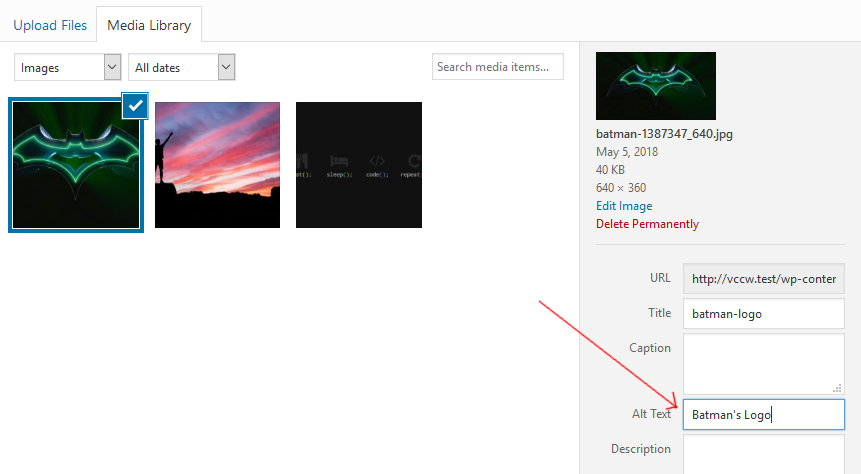Open the Edit Image link
The width and height of the screenshot is (861, 474).
point(624,206)
